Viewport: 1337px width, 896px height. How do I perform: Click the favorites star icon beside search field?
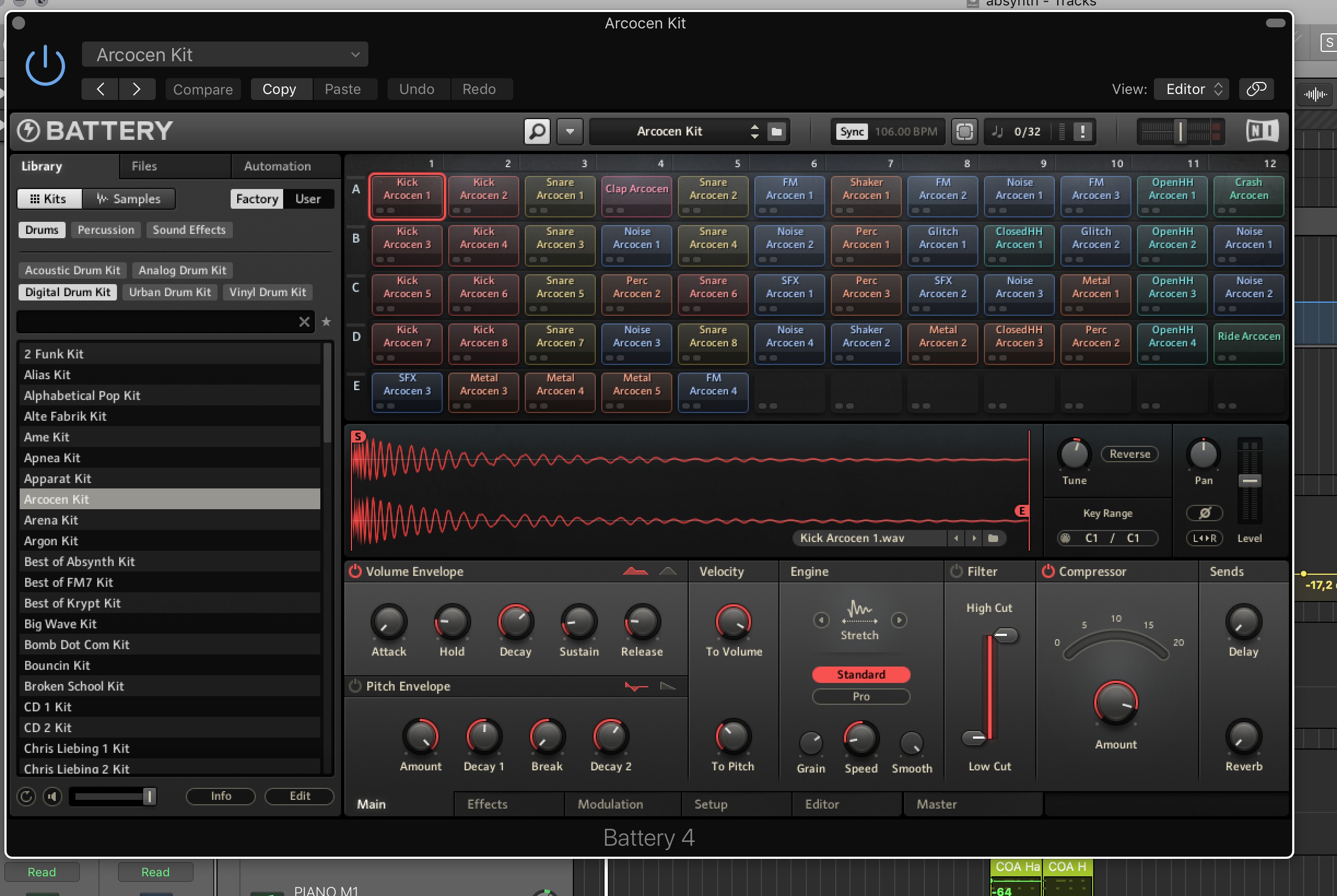pos(326,322)
